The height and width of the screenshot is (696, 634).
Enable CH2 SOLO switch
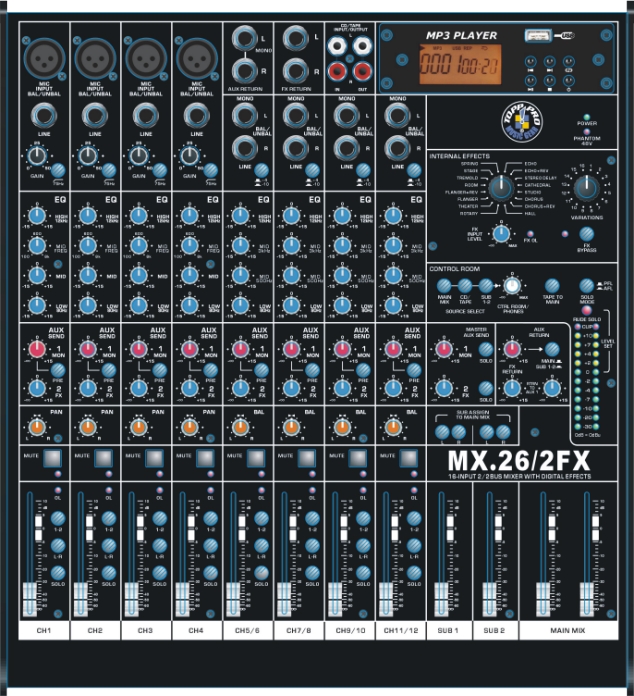click(x=109, y=573)
